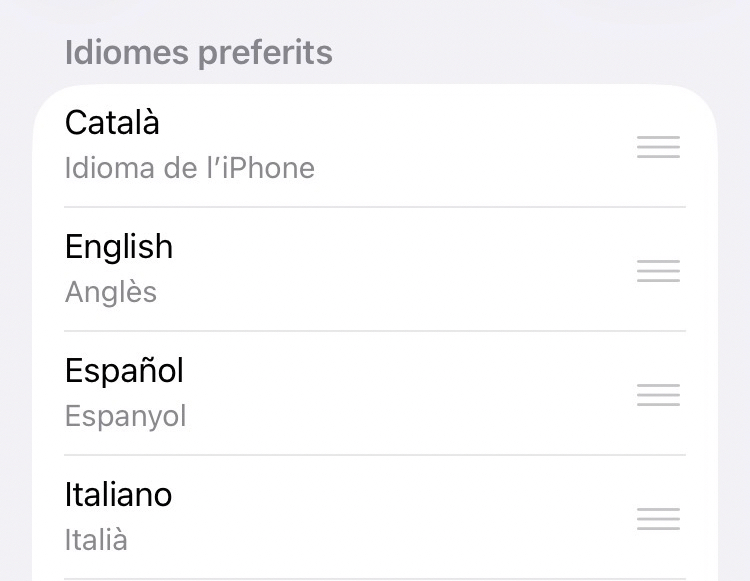750x581 pixels.
Task: Click the "Idioma de l'iPhone" subtitle
Action: (190, 168)
